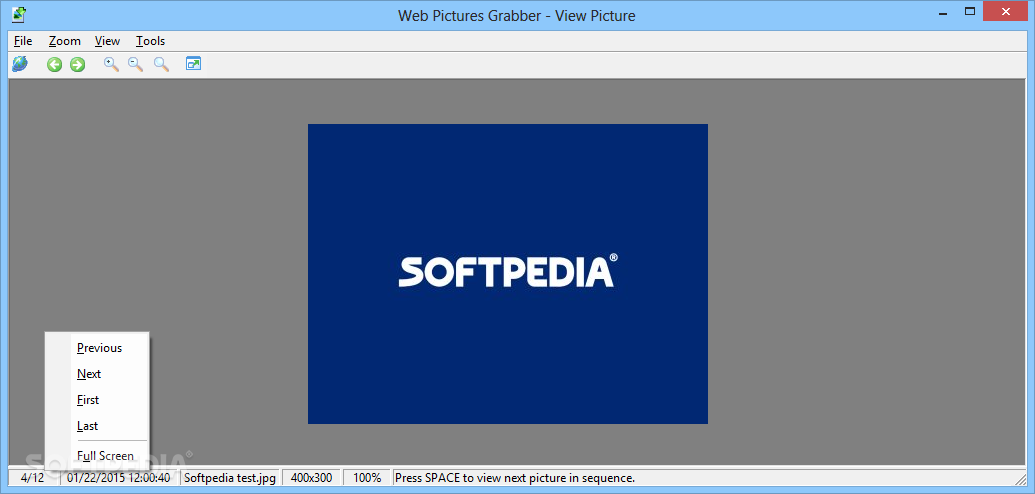
Task: Click the application icon in the title bar
Action: point(19,14)
